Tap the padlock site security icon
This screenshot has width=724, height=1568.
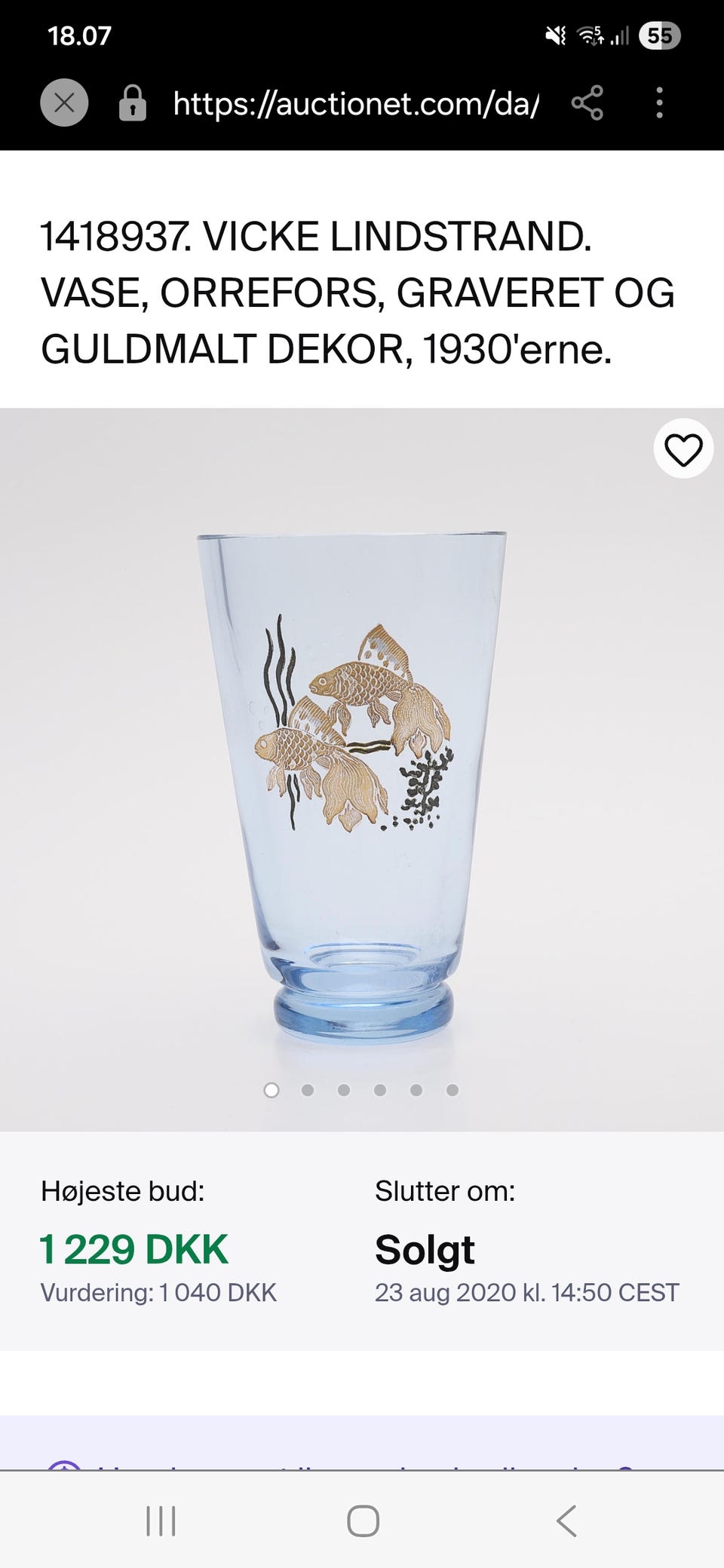coord(132,103)
